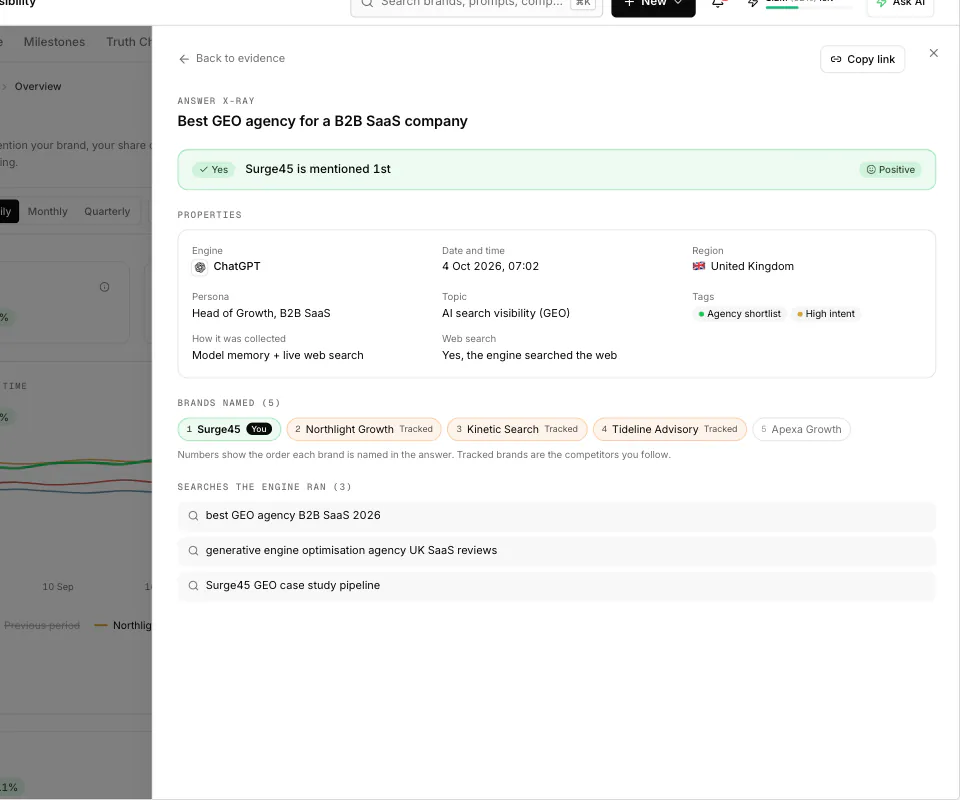The image size is (960, 800).
Task: Click the ChatGPT engine icon
Action: pos(200,267)
